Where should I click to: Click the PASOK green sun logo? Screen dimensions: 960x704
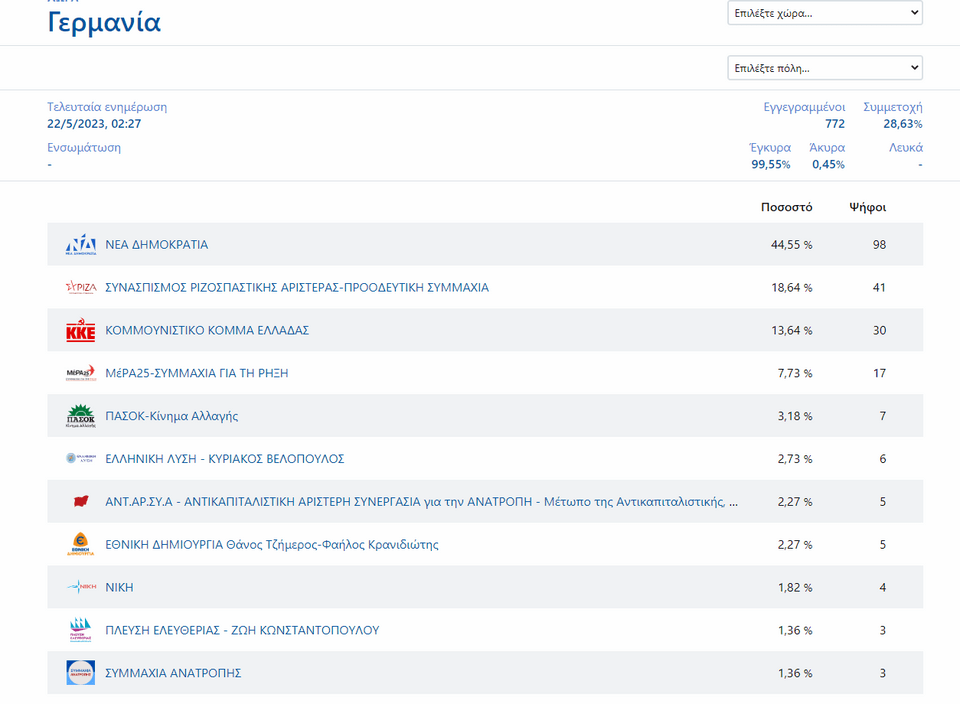(x=81, y=416)
